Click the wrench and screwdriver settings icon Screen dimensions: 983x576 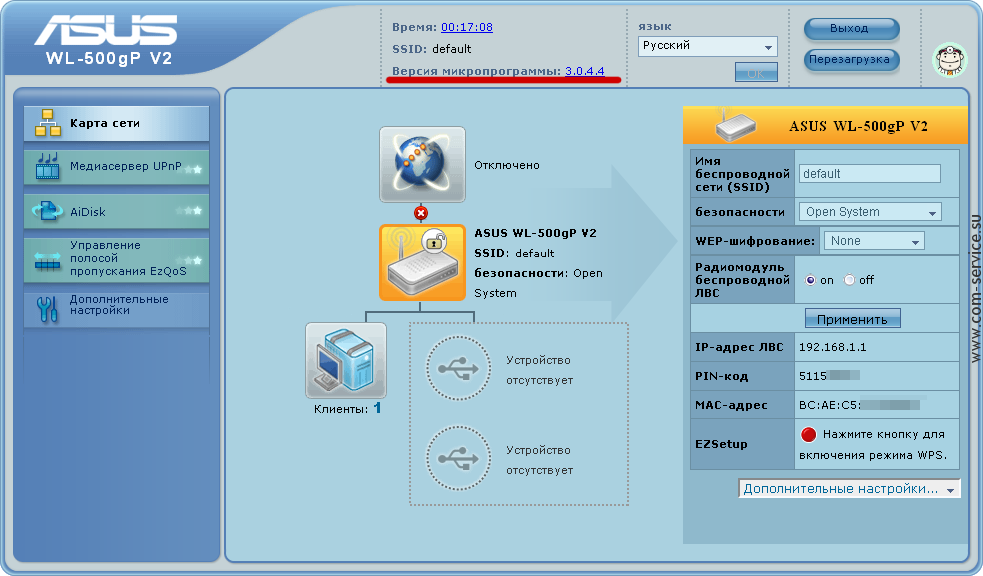pos(48,308)
